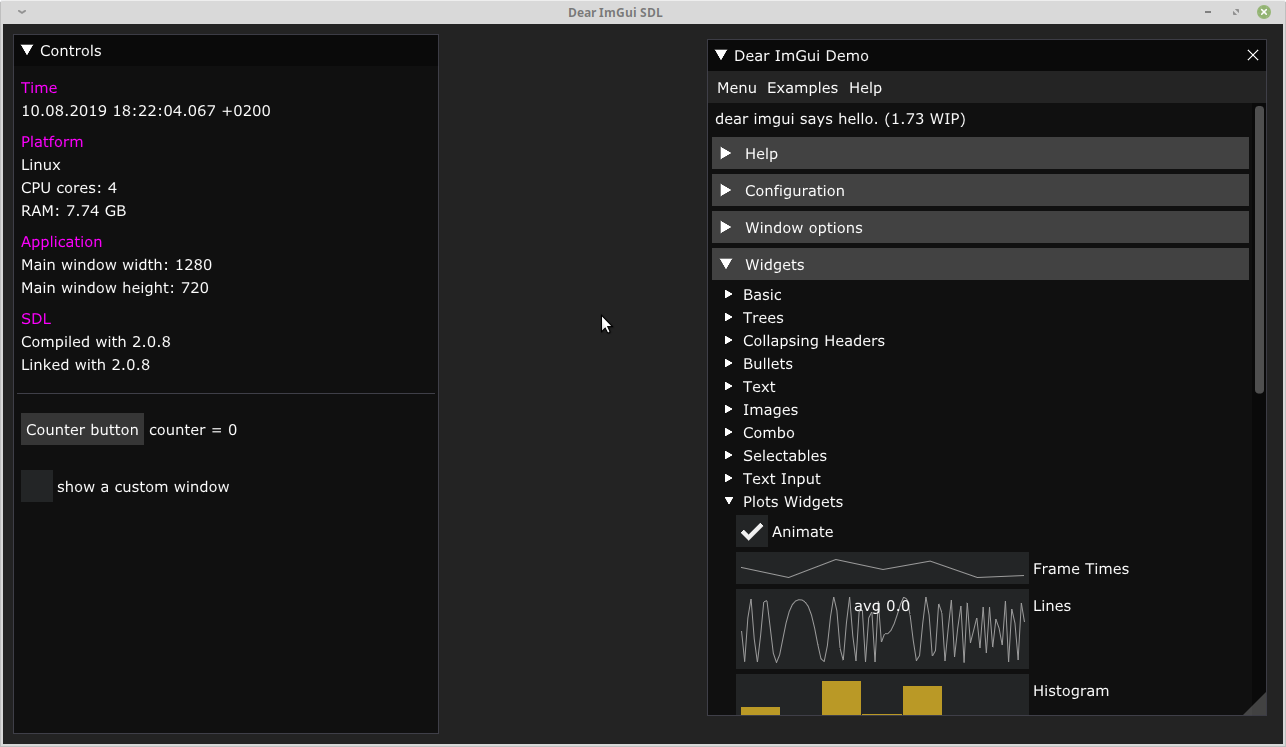This screenshot has height=747, width=1286.
Task: Expand the Bullets tree node
Action: tap(729, 363)
